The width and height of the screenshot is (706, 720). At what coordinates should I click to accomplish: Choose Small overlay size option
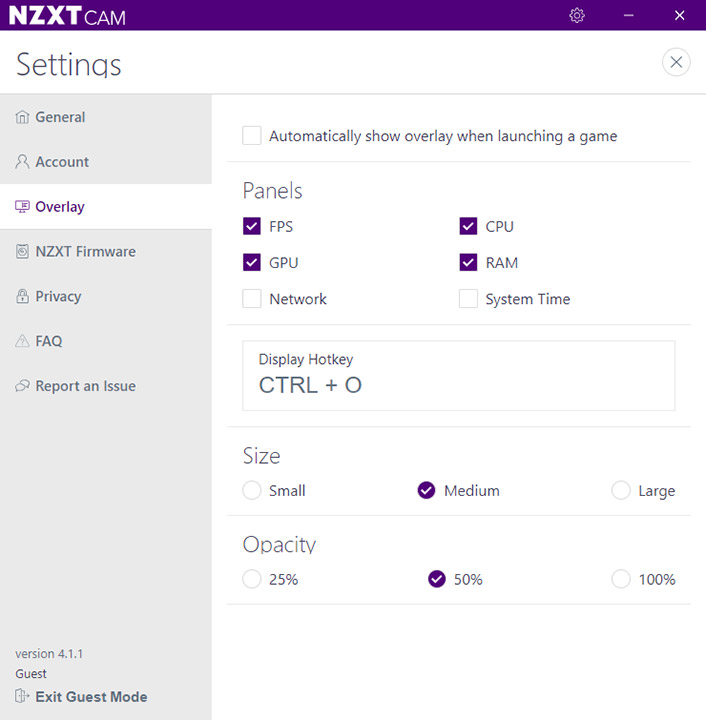click(x=252, y=491)
